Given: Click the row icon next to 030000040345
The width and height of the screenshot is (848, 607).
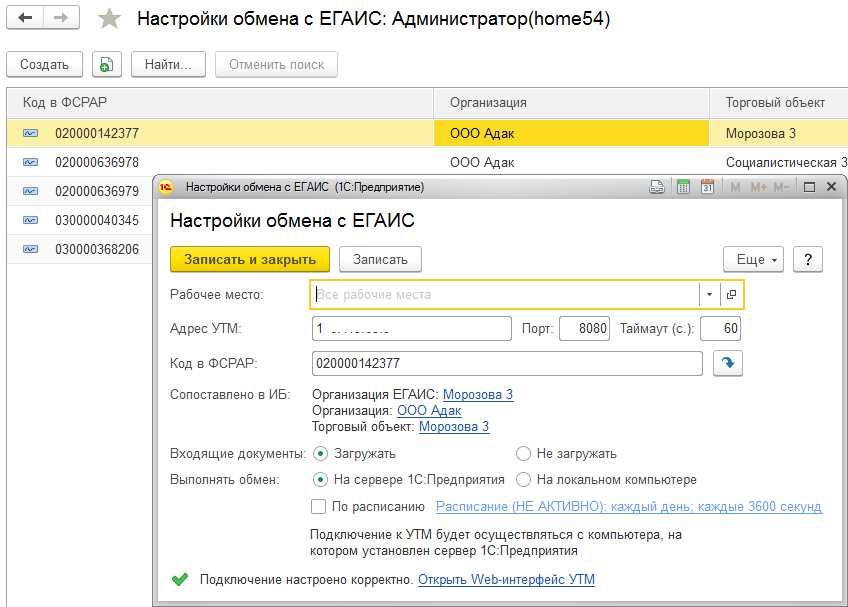Looking at the screenshot, I should point(31,220).
